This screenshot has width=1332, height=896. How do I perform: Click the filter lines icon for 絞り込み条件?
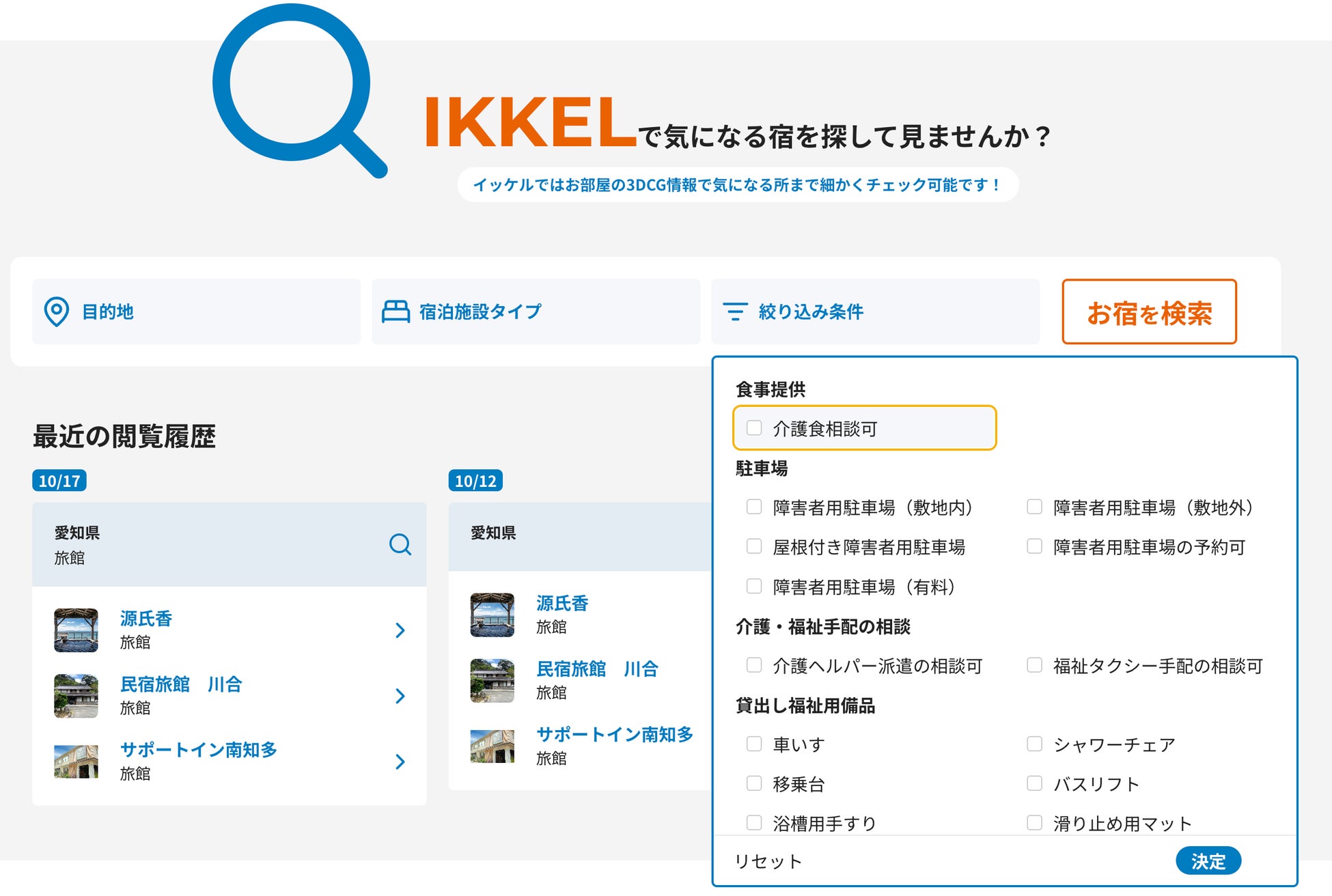tap(735, 311)
